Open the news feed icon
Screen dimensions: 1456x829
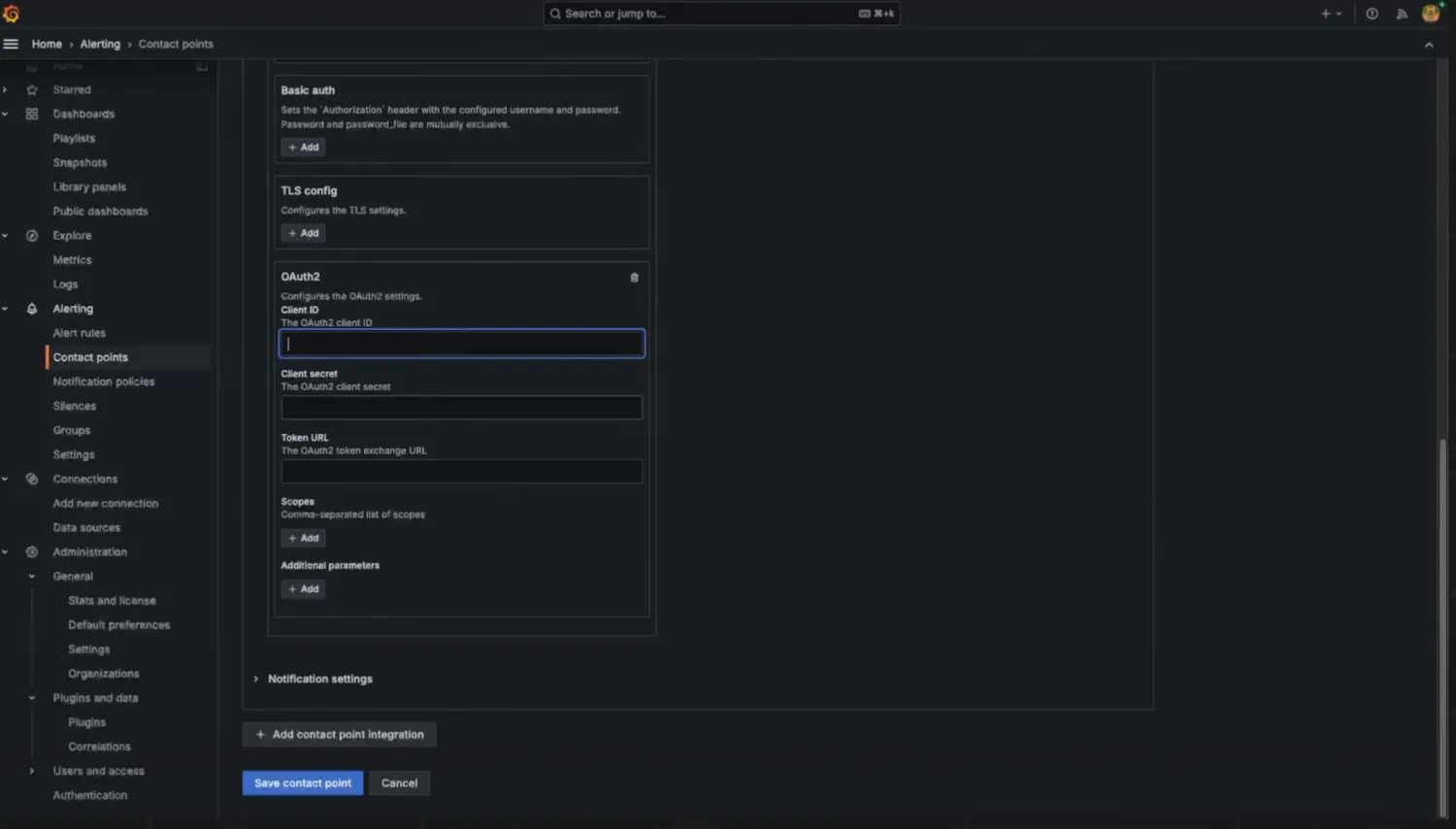click(1402, 14)
